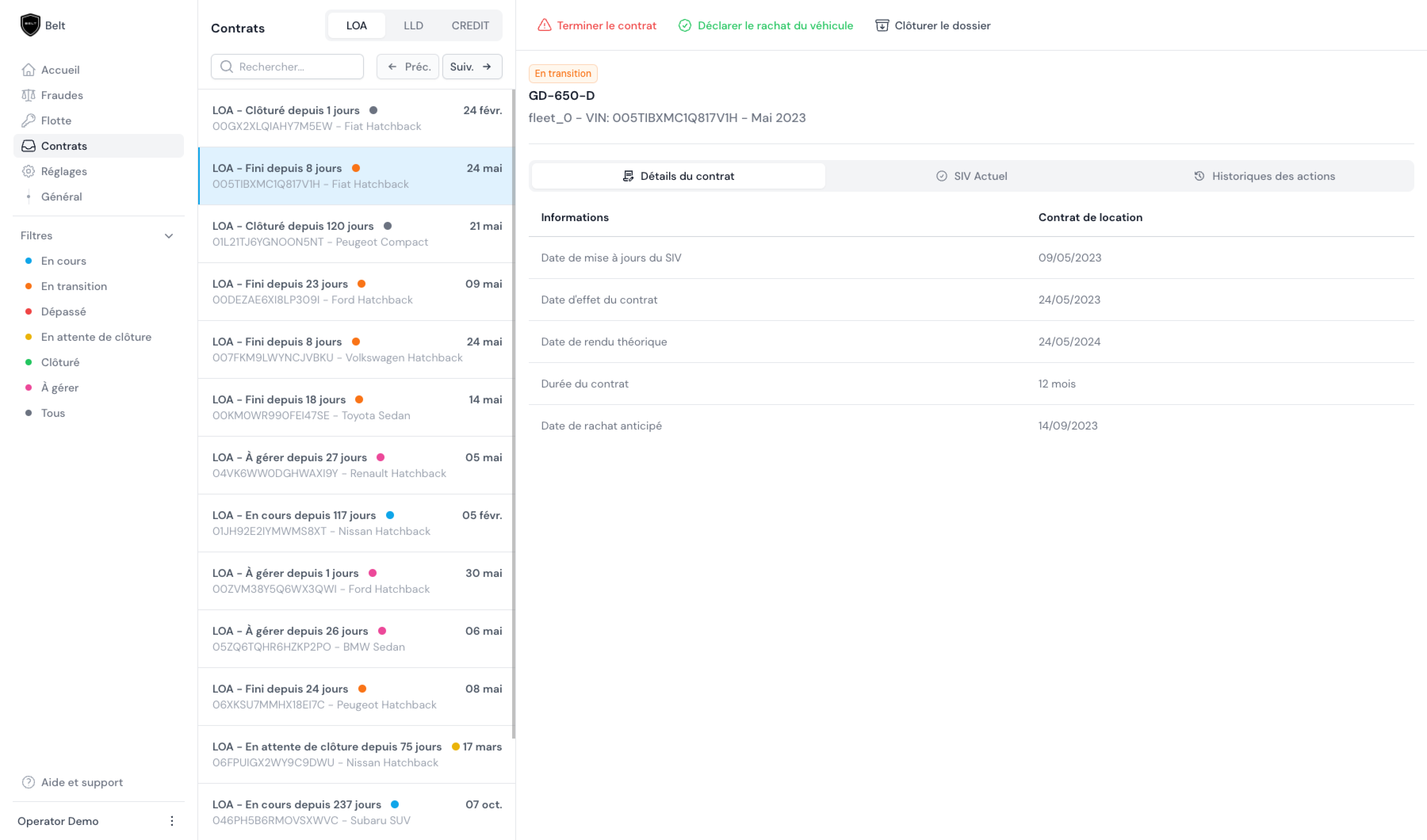Viewport: 1427px width, 840px height.
Task: Open the SIV Actuel tab
Action: pos(972,176)
